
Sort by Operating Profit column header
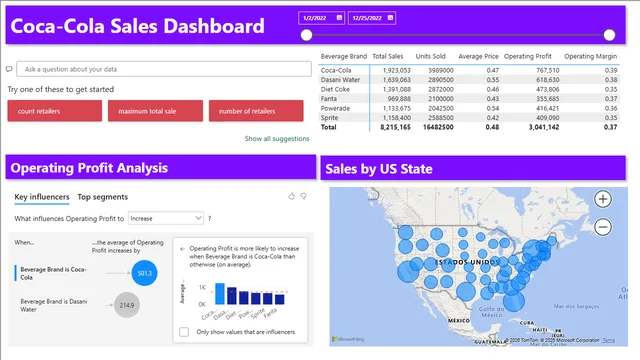(x=528, y=56)
